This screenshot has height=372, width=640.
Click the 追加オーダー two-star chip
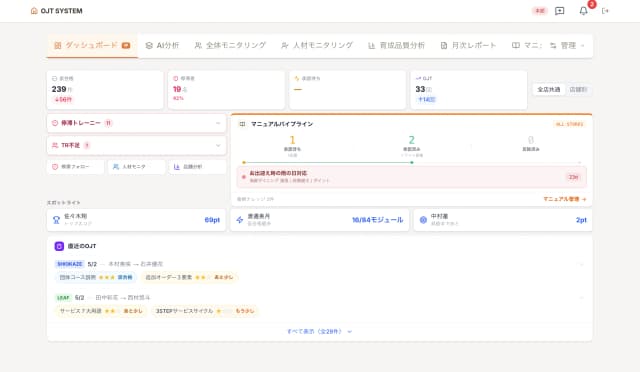[x=190, y=277]
